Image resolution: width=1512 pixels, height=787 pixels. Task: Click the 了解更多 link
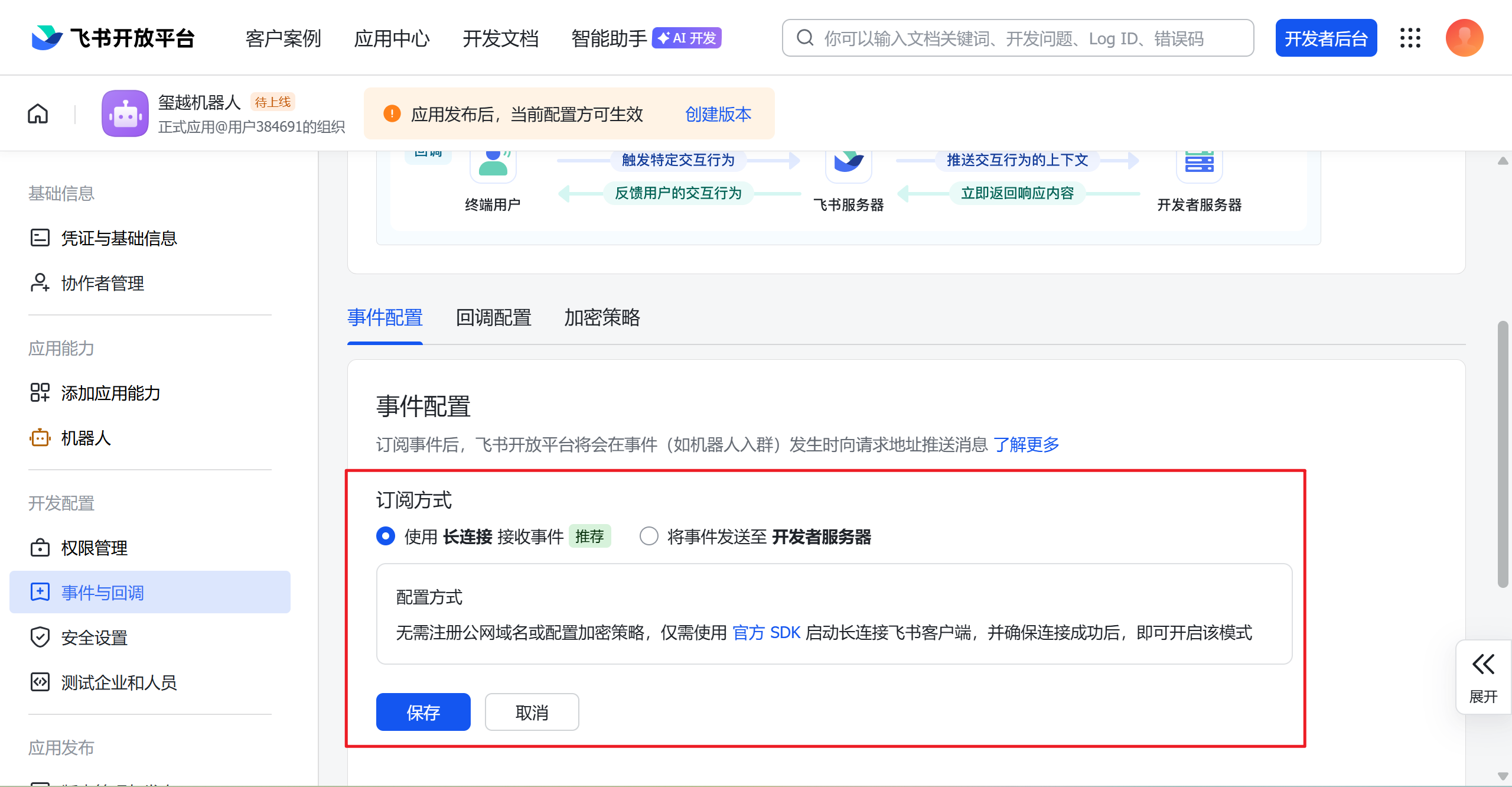[x=1027, y=444]
